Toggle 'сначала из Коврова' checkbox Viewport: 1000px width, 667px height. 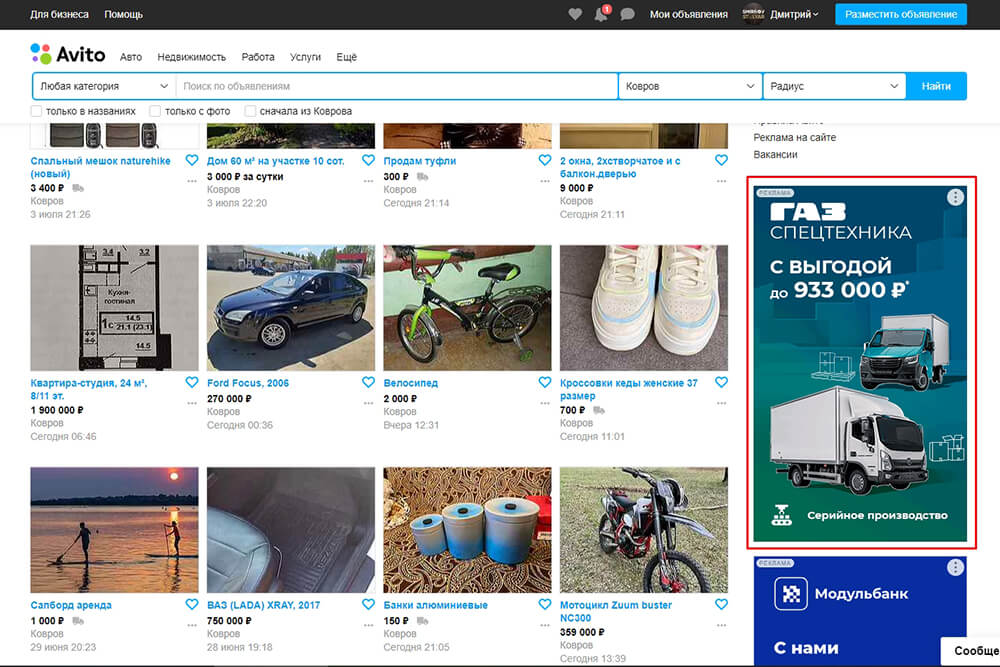(251, 111)
